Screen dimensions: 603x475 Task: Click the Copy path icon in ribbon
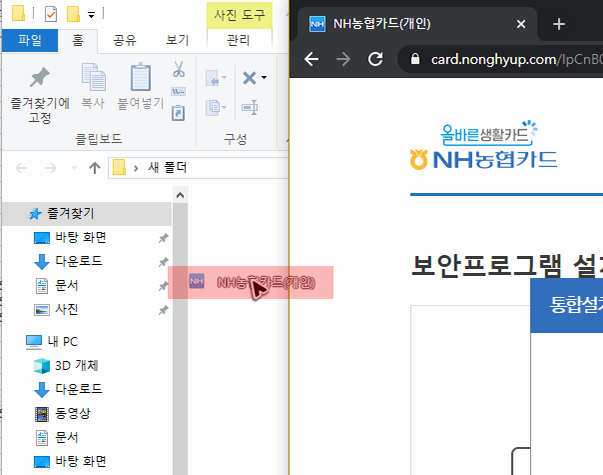[178, 92]
